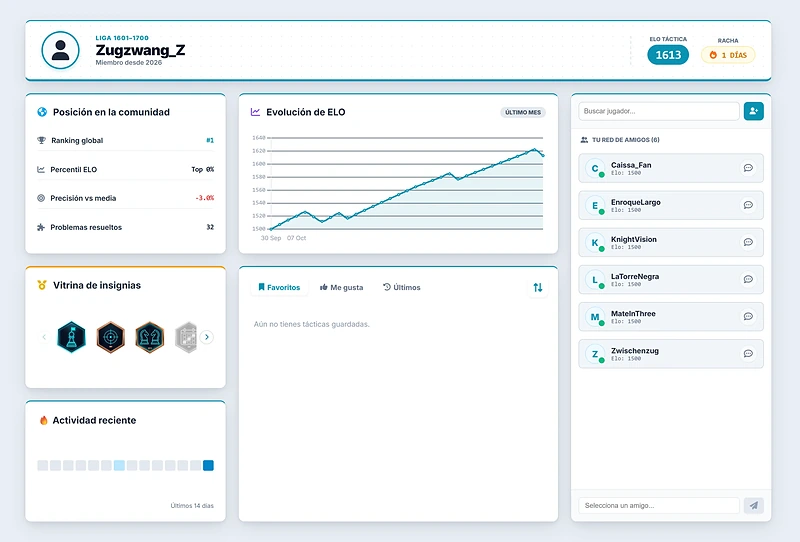The image size is (800, 542).
Task: Click the greyed locked badge
Action: [x=186, y=337]
